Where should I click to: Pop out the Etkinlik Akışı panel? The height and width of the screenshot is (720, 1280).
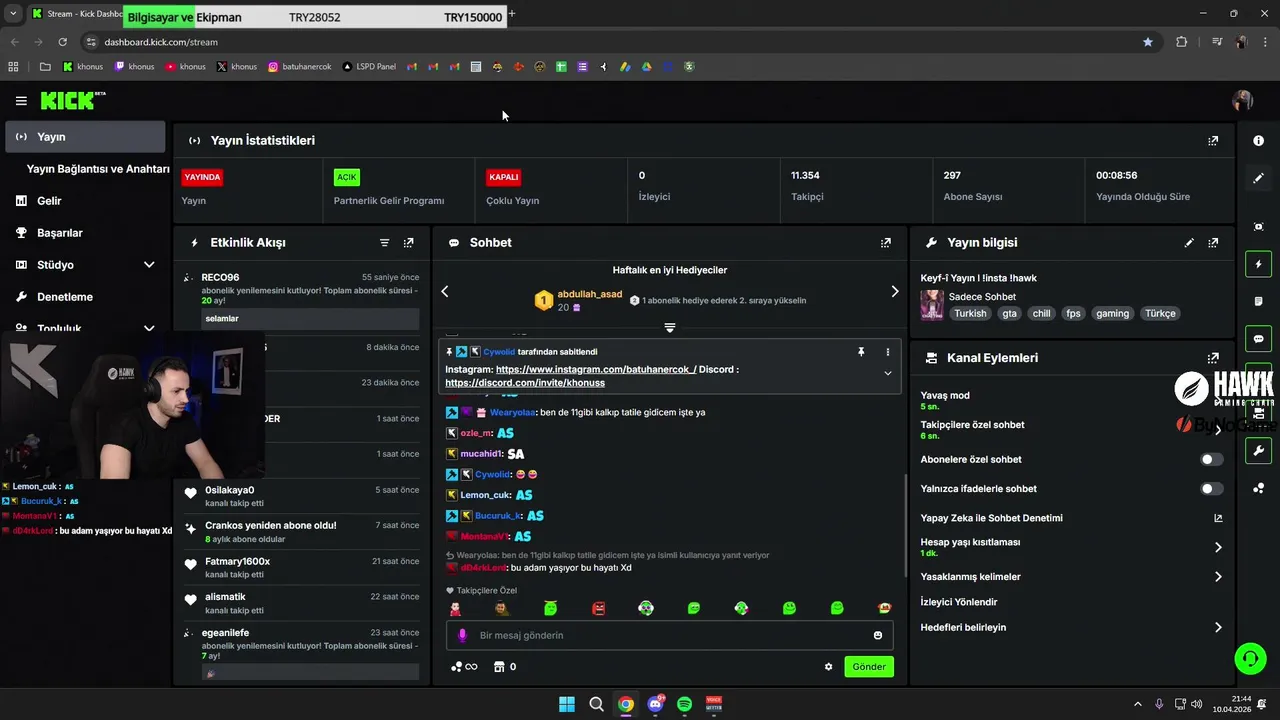point(408,243)
